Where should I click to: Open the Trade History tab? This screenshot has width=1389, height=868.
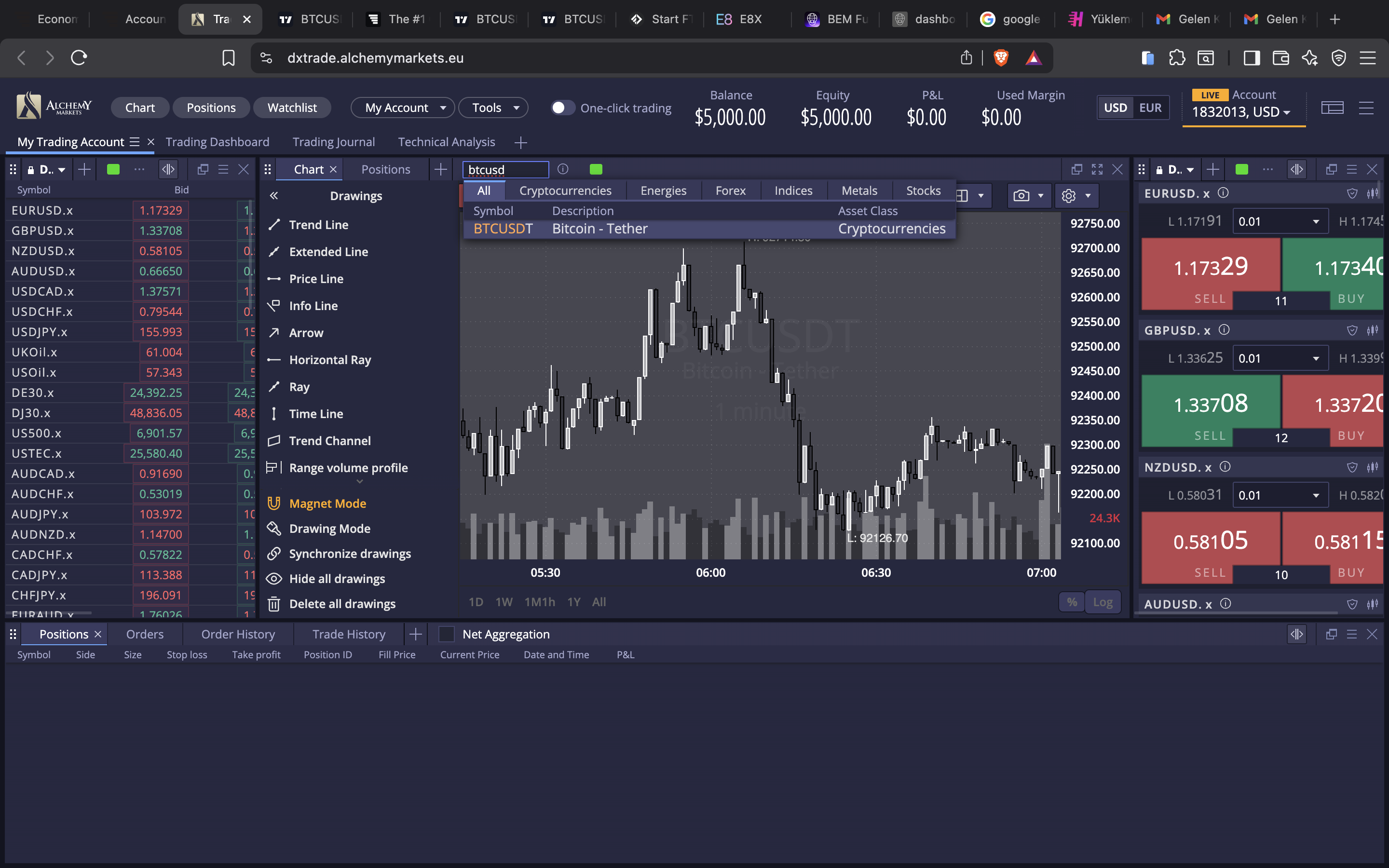click(x=349, y=634)
